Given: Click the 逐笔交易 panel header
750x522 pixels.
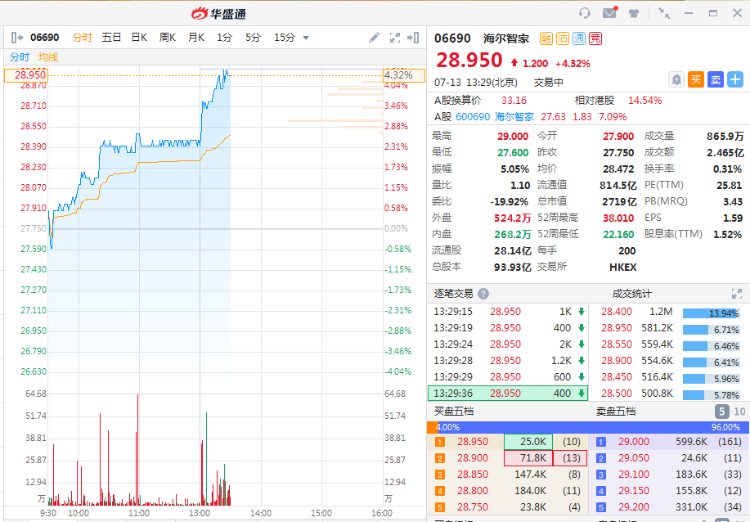Looking at the screenshot, I should [453, 293].
